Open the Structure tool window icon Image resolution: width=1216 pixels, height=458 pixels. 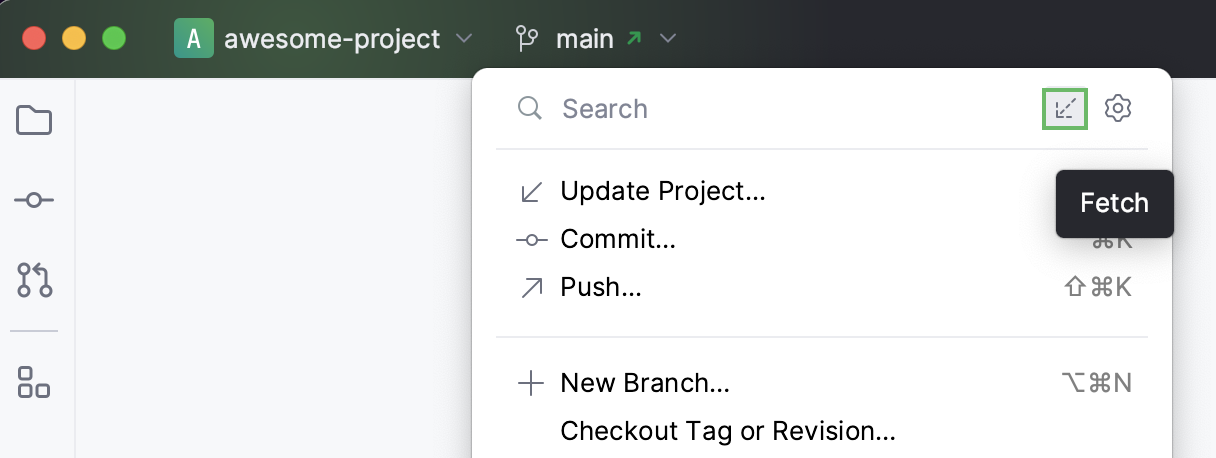[x=34, y=381]
